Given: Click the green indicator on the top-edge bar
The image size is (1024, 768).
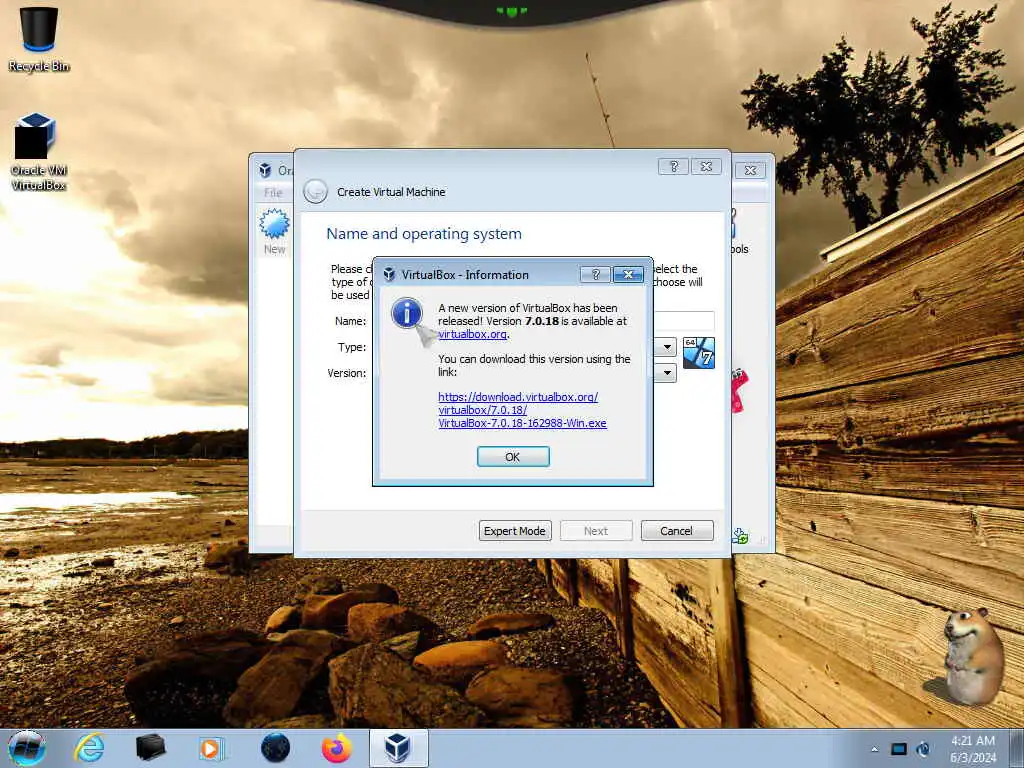Looking at the screenshot, I should pos(512,11).
